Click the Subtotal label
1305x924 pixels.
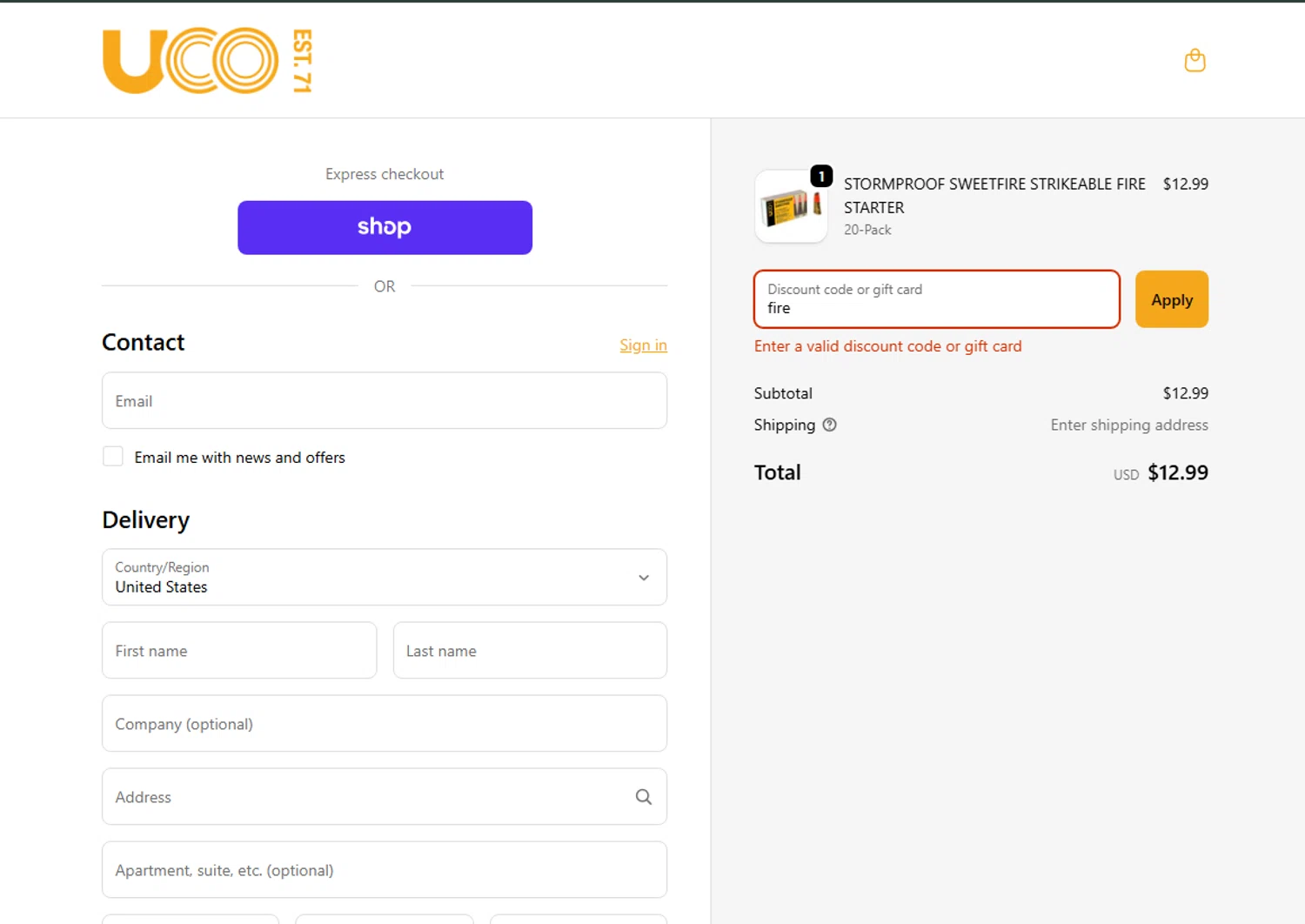(x=783, y=393)
